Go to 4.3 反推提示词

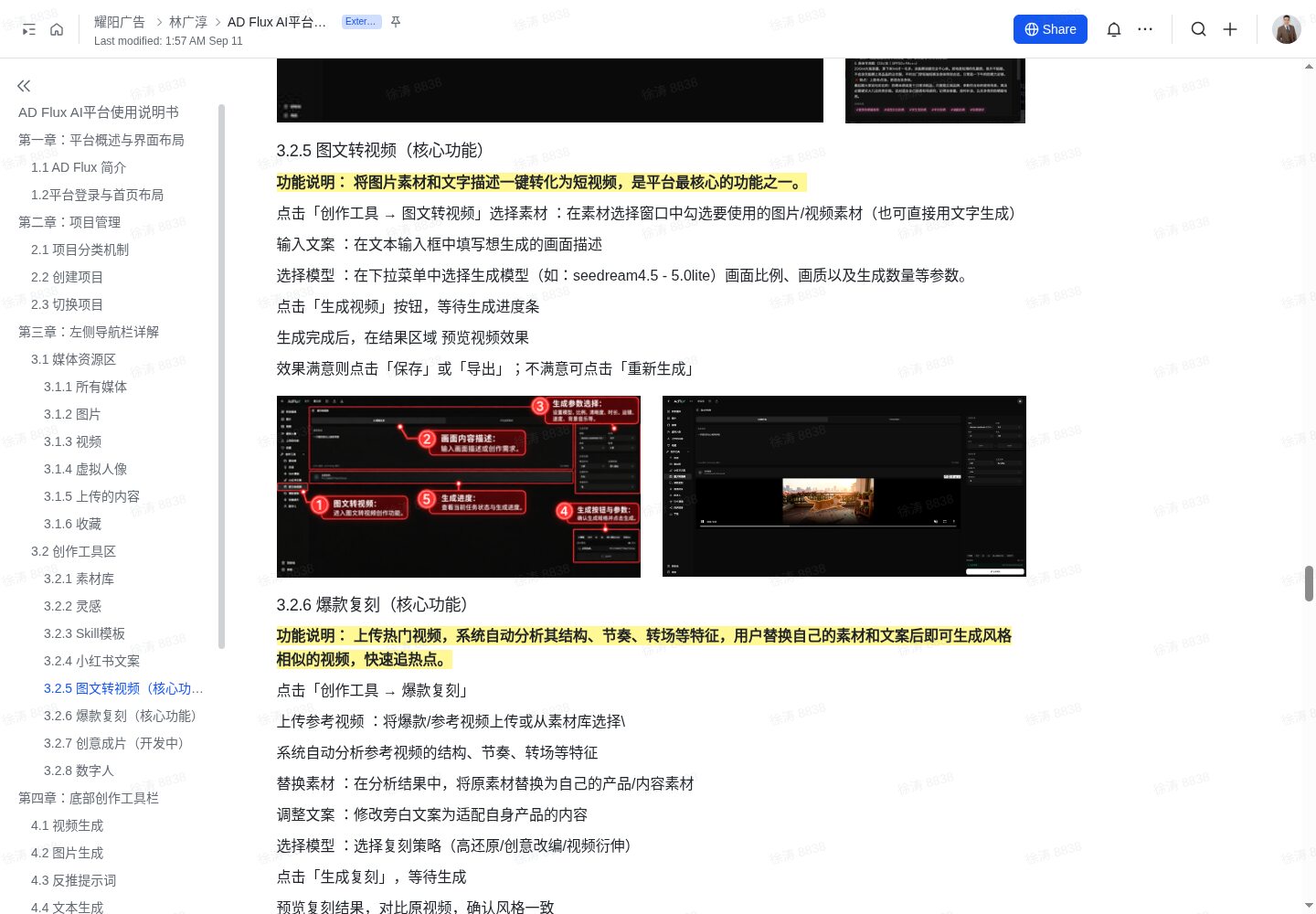(x=73, y=880)
